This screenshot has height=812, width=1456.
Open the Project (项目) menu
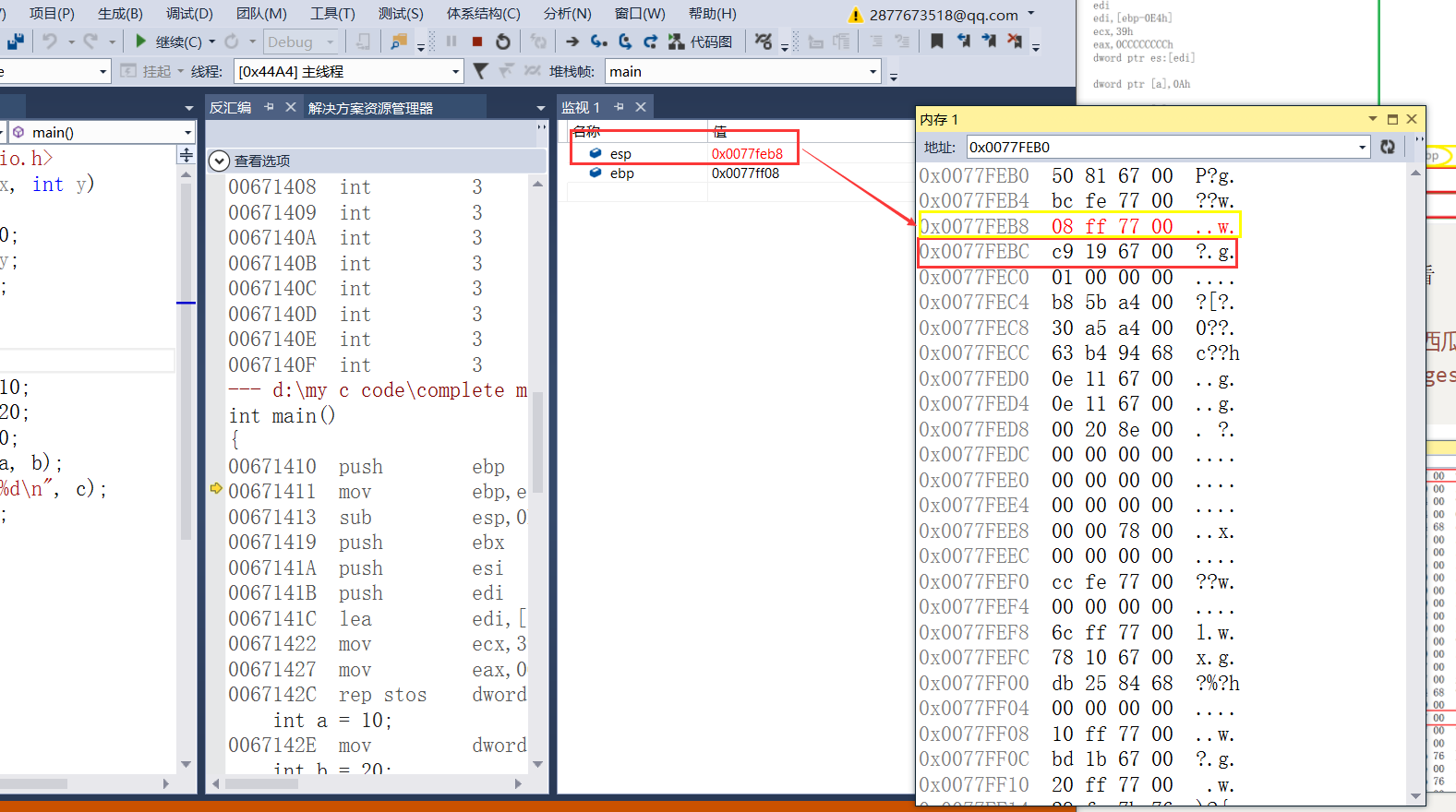tap(52, 14)
